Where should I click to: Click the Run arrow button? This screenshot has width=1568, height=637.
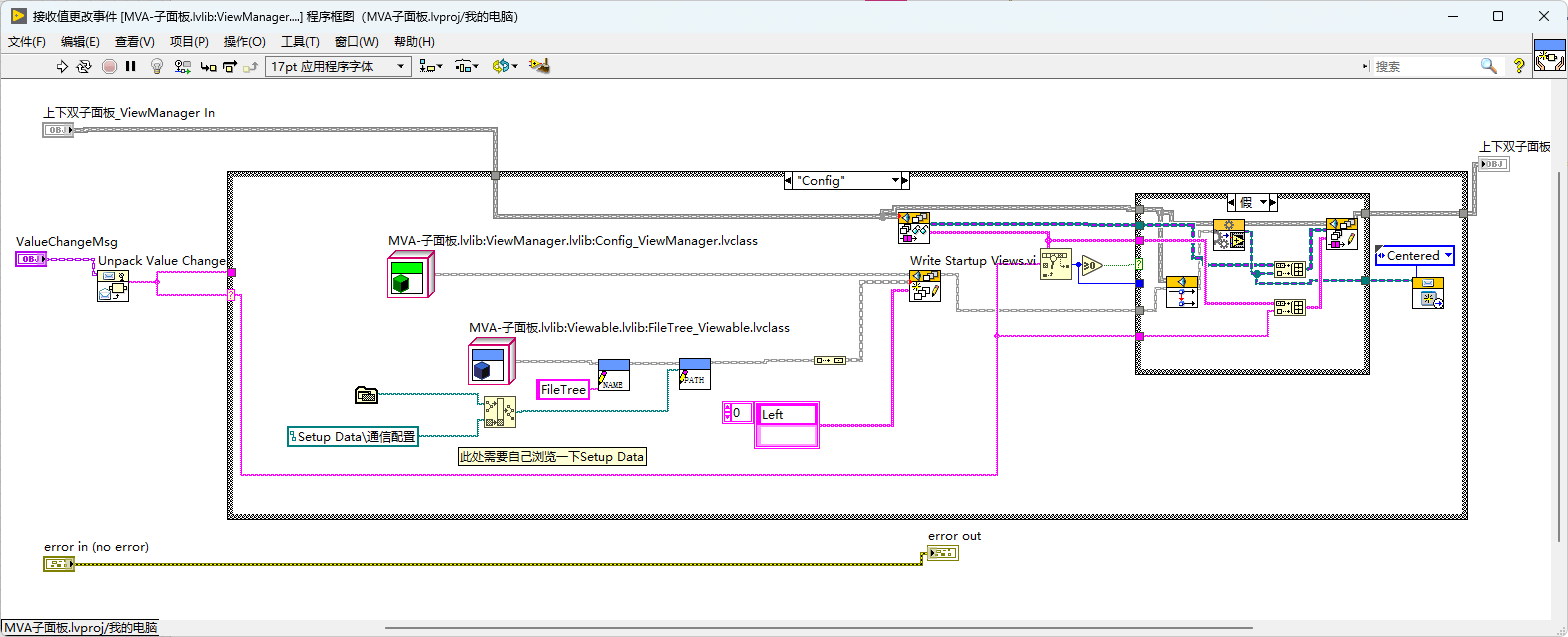[61, 66]
